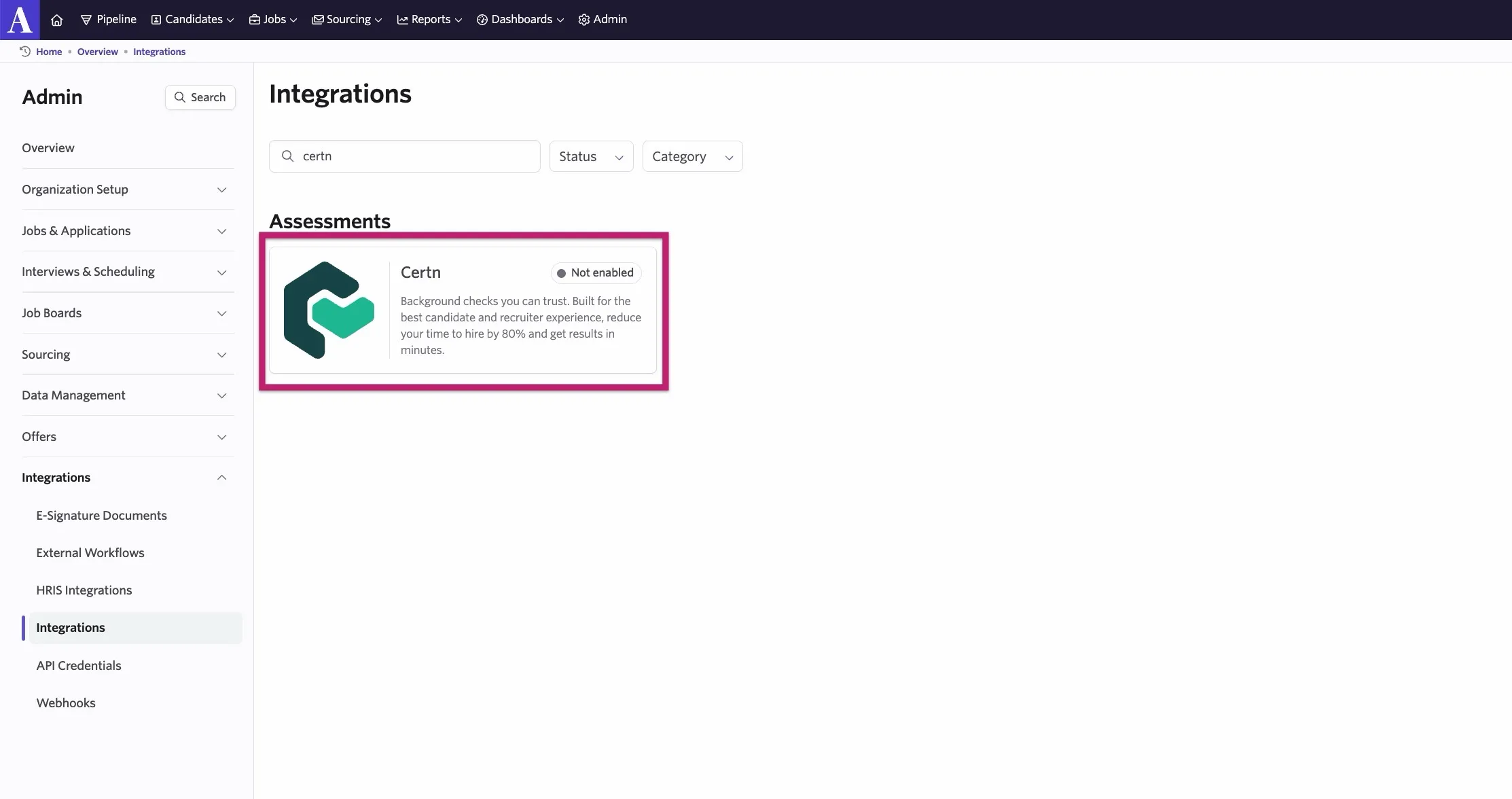Open API Credentials page
Image resolution: width=1512 pixels, height=799 pixels.
79,666
